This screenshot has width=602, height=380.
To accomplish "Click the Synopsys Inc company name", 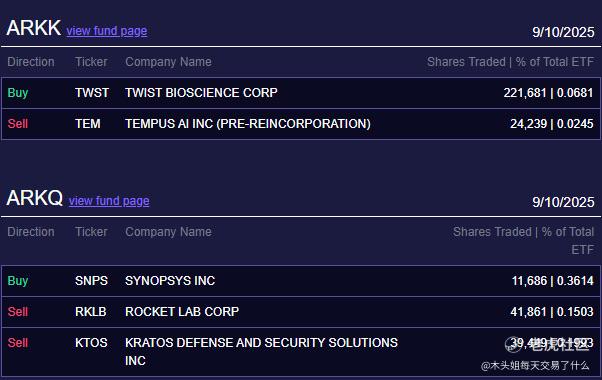I will click(170, 281).
